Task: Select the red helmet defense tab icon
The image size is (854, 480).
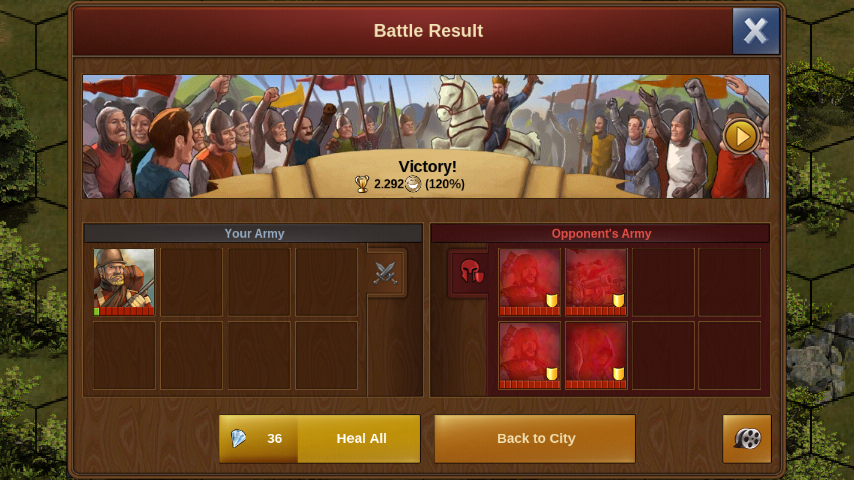Action: tap(471, 271)
